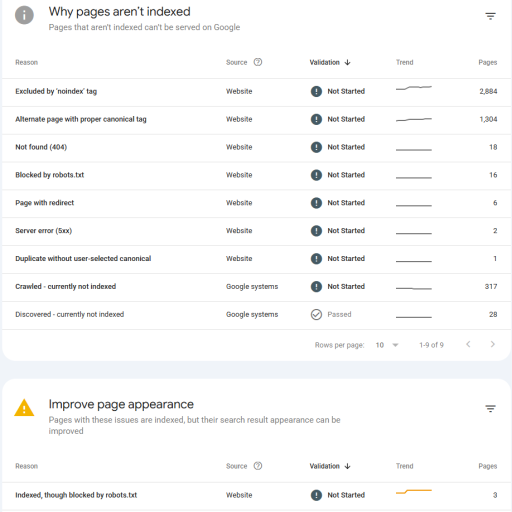Open Rows per page dropdown
Viewport: 512px width, 512px height.
[x=387, y=345]
